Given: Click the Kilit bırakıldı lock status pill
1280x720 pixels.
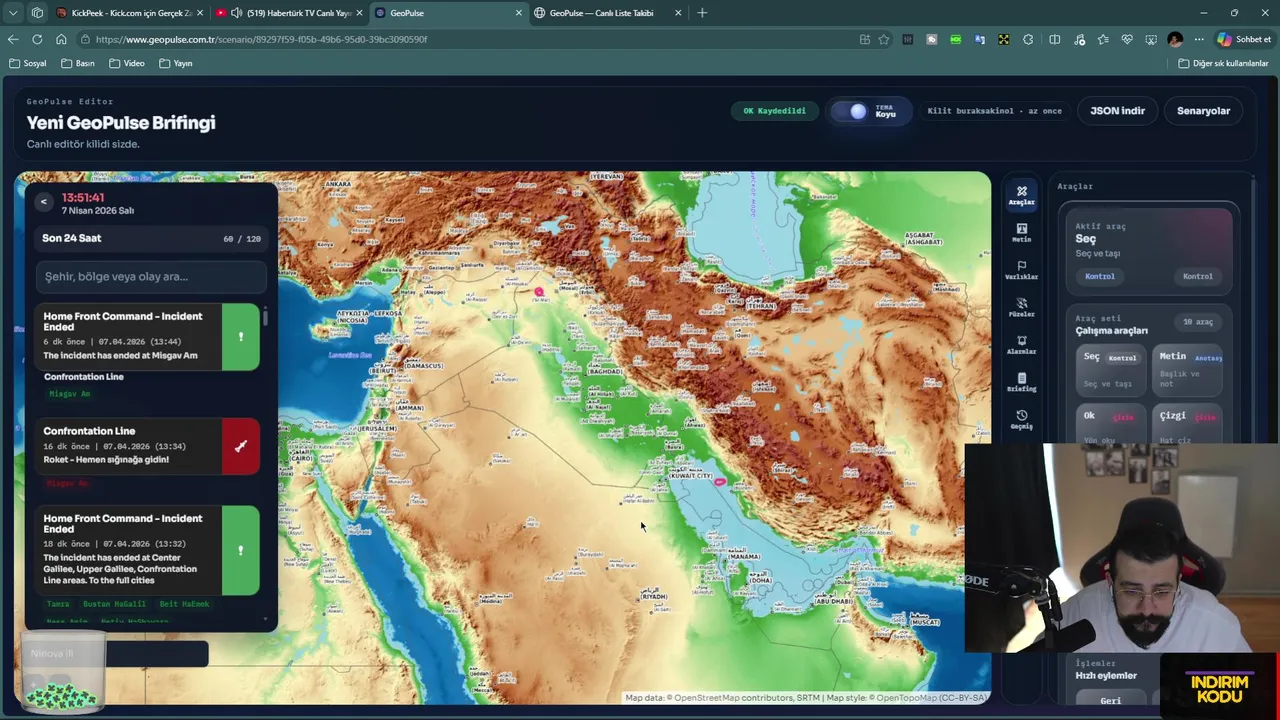Looking at the screenshot, I should point(994,111).
